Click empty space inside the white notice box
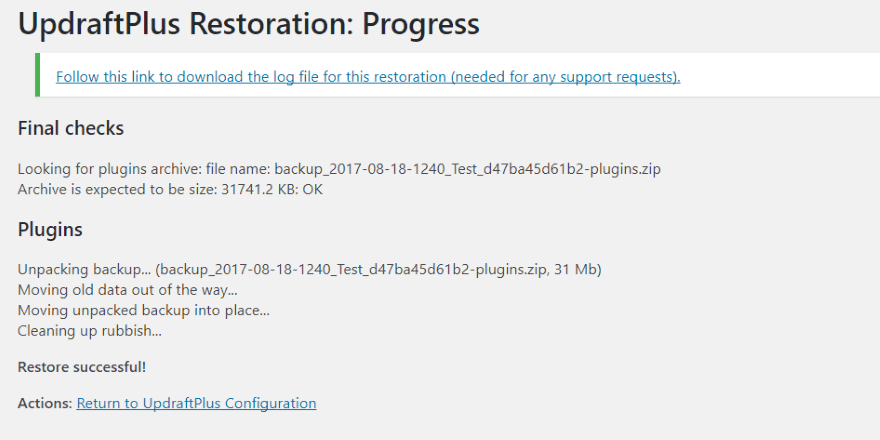Viewport: 880px width, 440px height. [780, 75]
